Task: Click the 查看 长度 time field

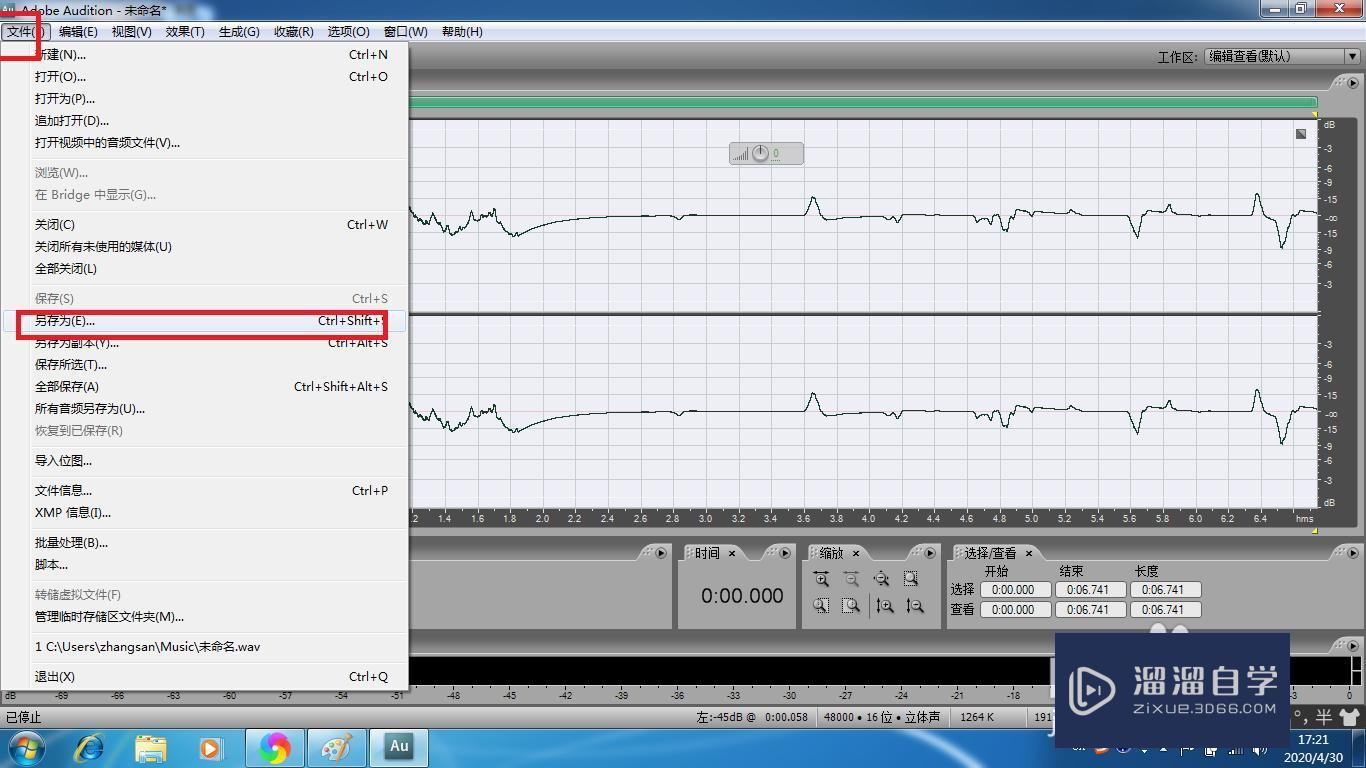Action: pos(1165,610)
